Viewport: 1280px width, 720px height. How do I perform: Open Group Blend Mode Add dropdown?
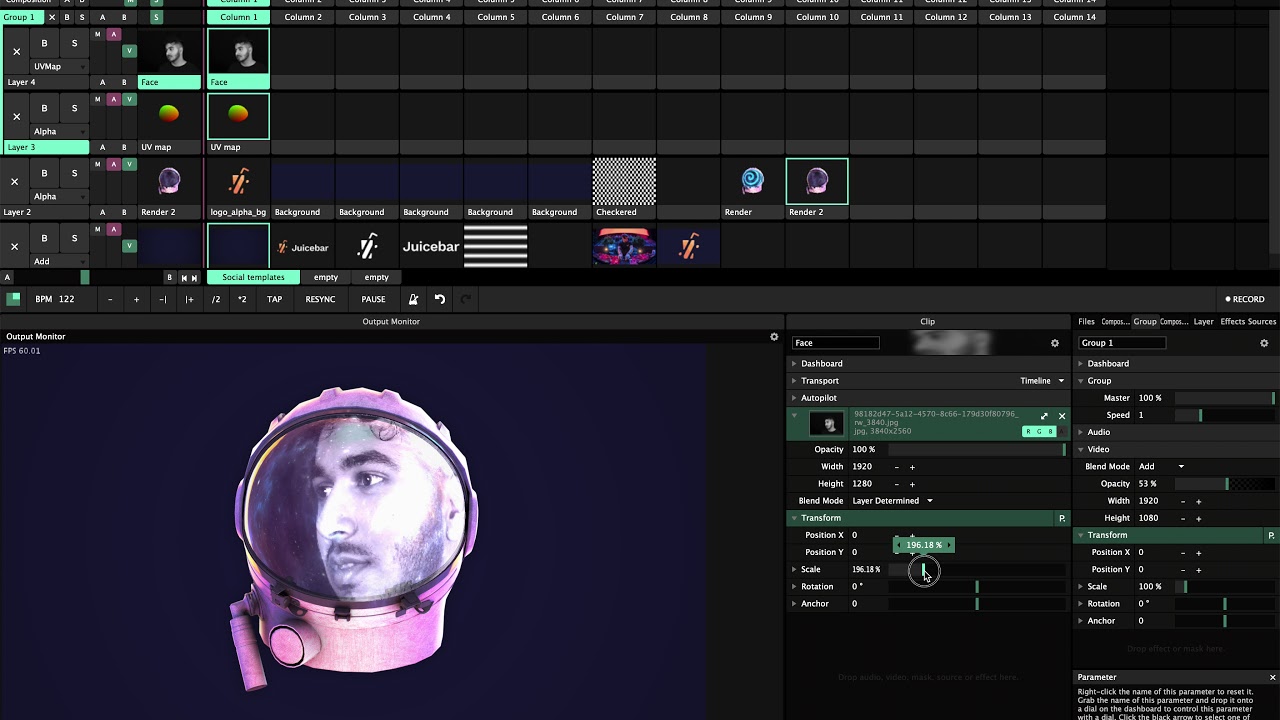tap(1161, 467)
